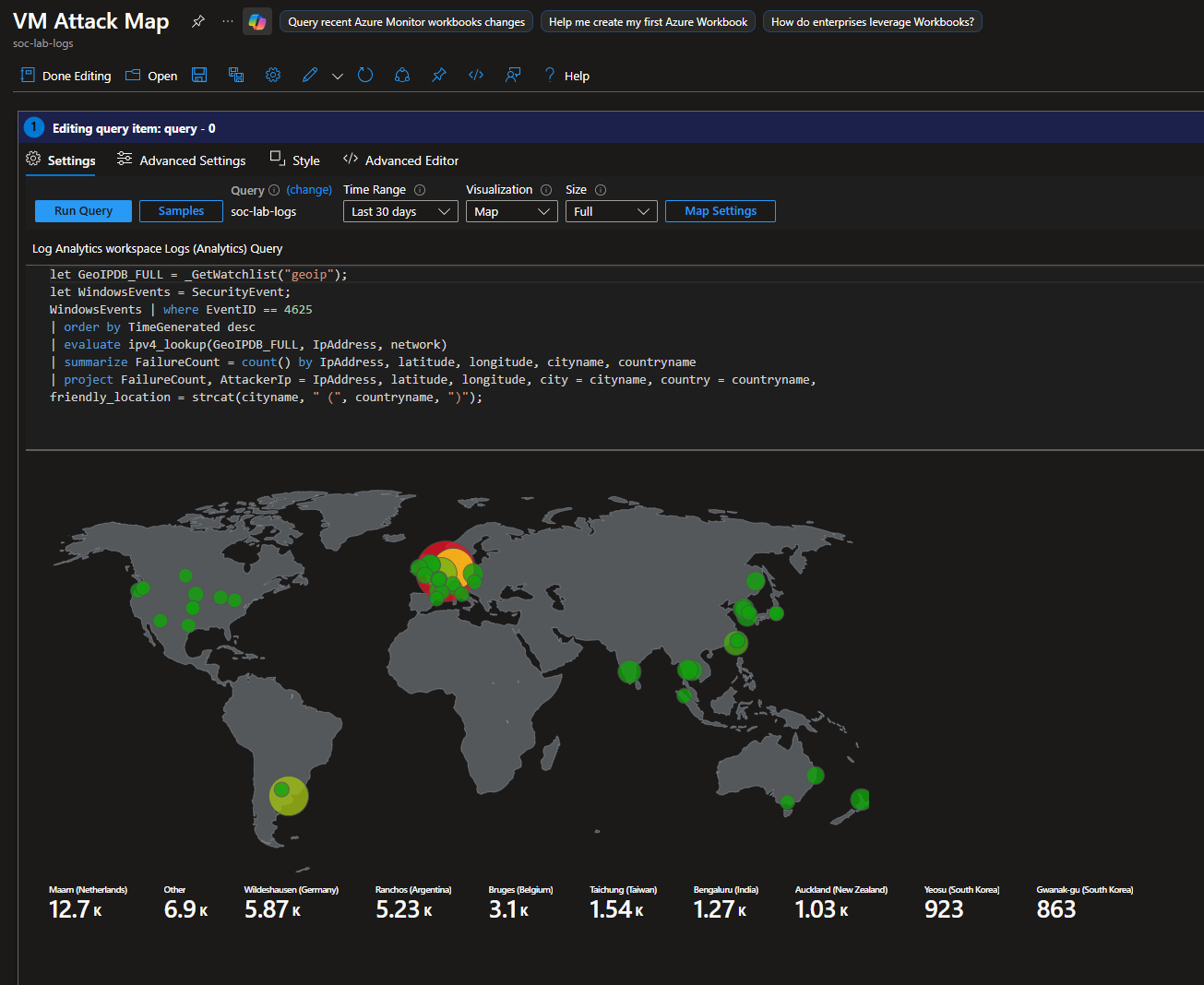Screen dimensions: 1204x985
Task: Open workbook settings gear icon
Action: [273, 76]
